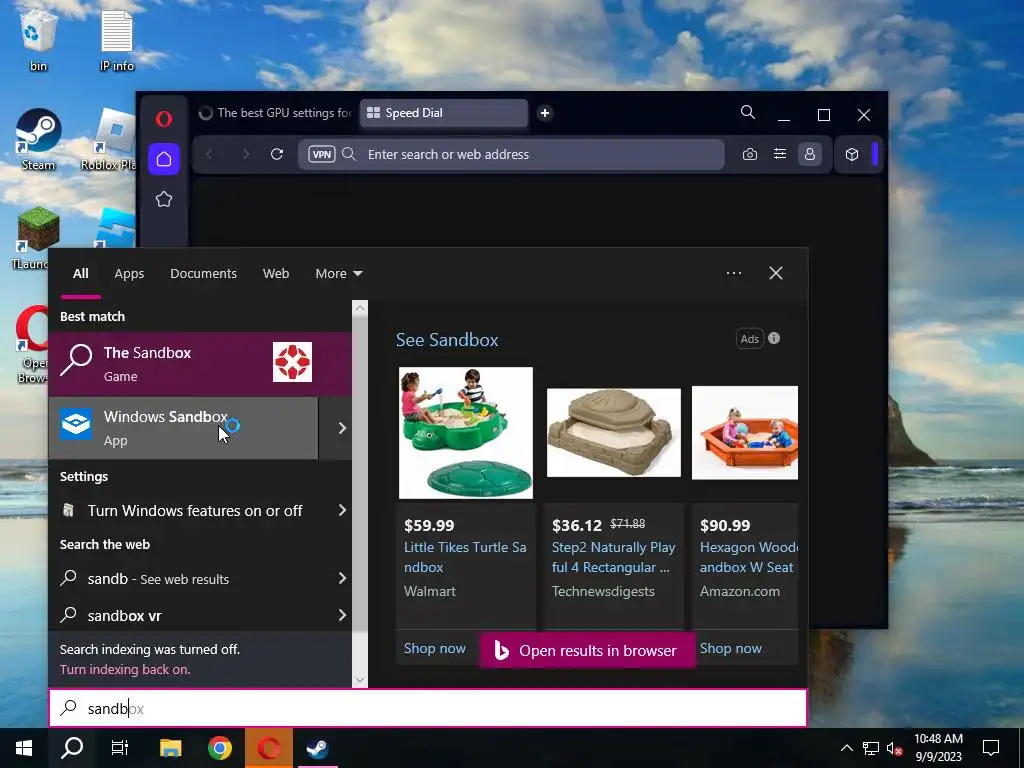Screen dimensions: 1024x768
Task: Expand arrow beside Turn Windows features
Action: (x=342, y=511)
